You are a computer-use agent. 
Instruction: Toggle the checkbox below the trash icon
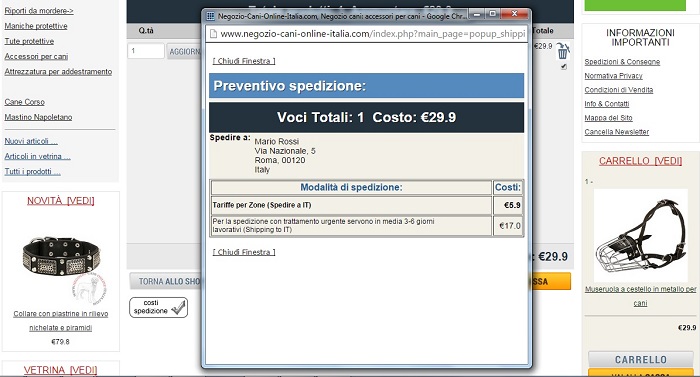coord(563,67)
